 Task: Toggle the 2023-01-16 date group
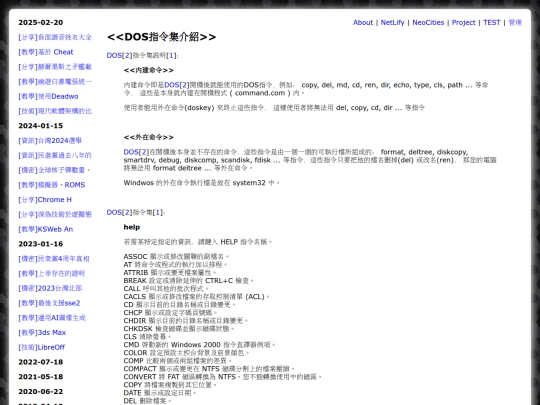(x=41, y=244)
